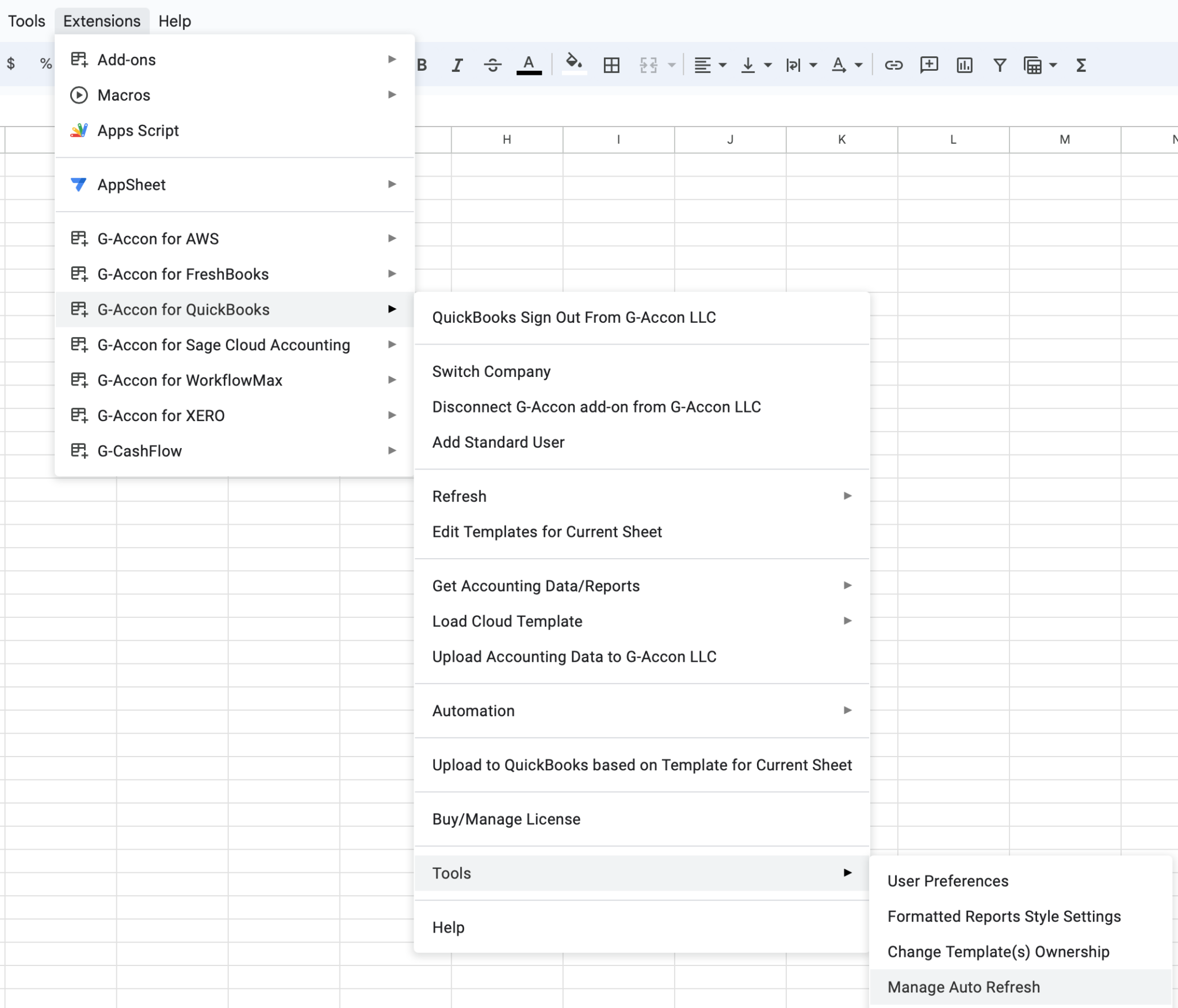Open G-Accon for WorkflowMax submenu
1178x1008 pixels.
(235, 380)
